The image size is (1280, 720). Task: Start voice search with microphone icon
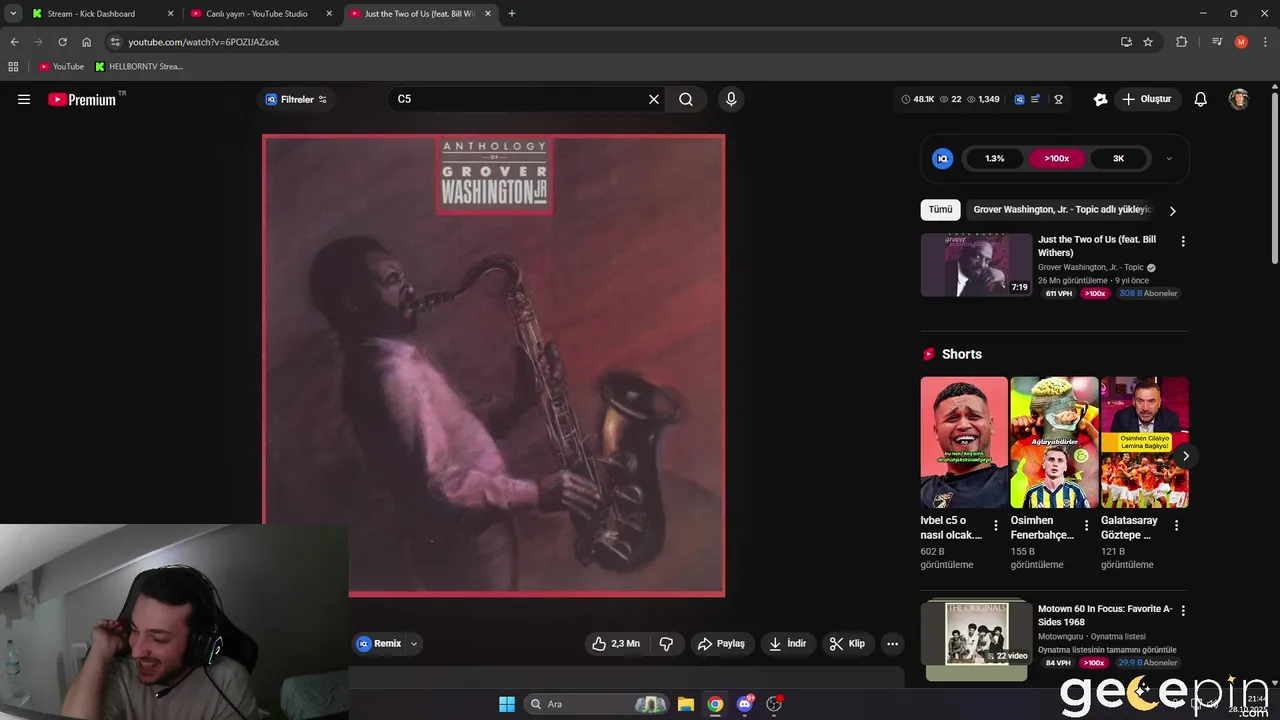tap(731, 99)
